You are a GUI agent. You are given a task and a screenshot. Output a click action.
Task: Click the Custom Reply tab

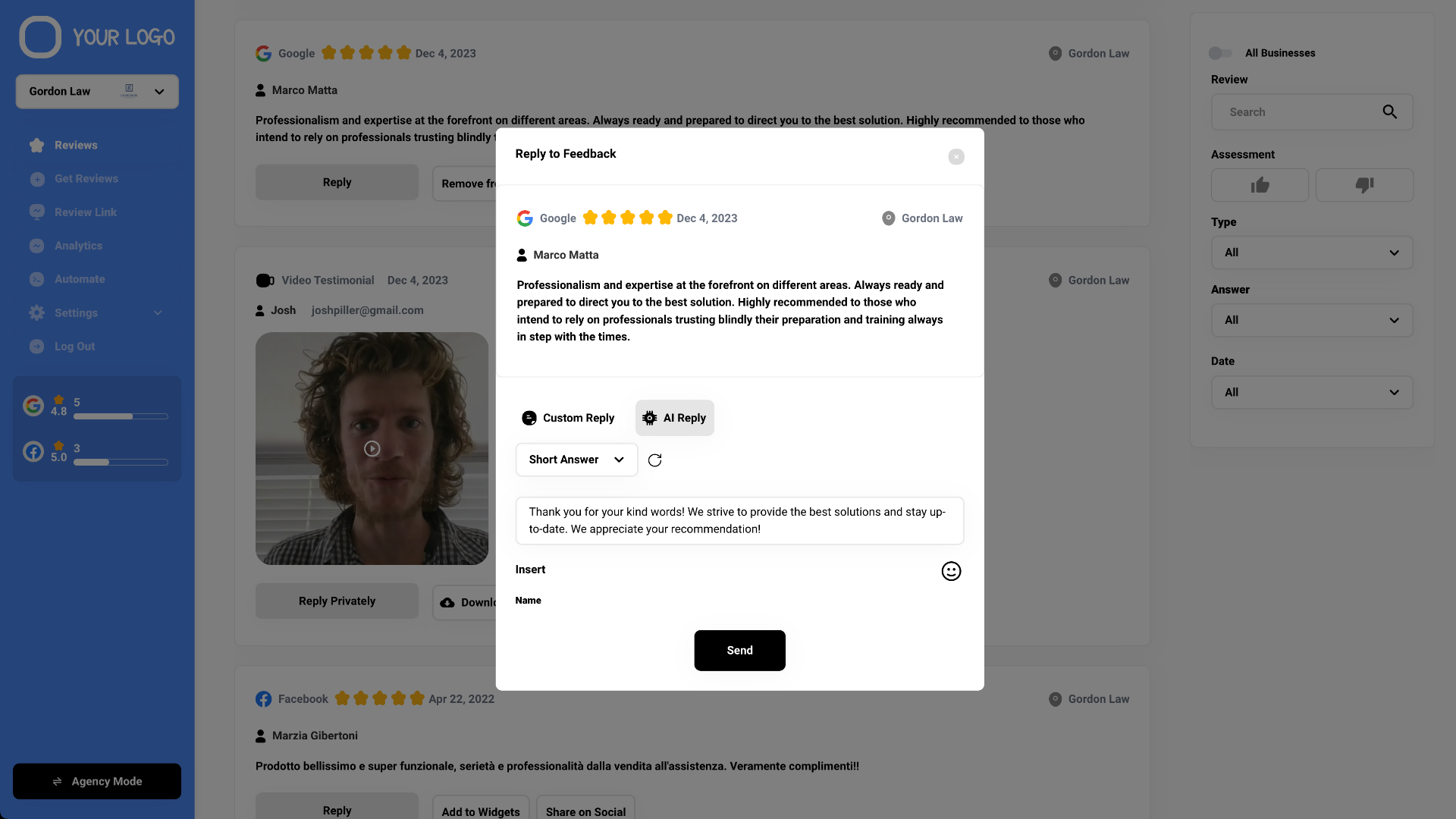point(568,418)
